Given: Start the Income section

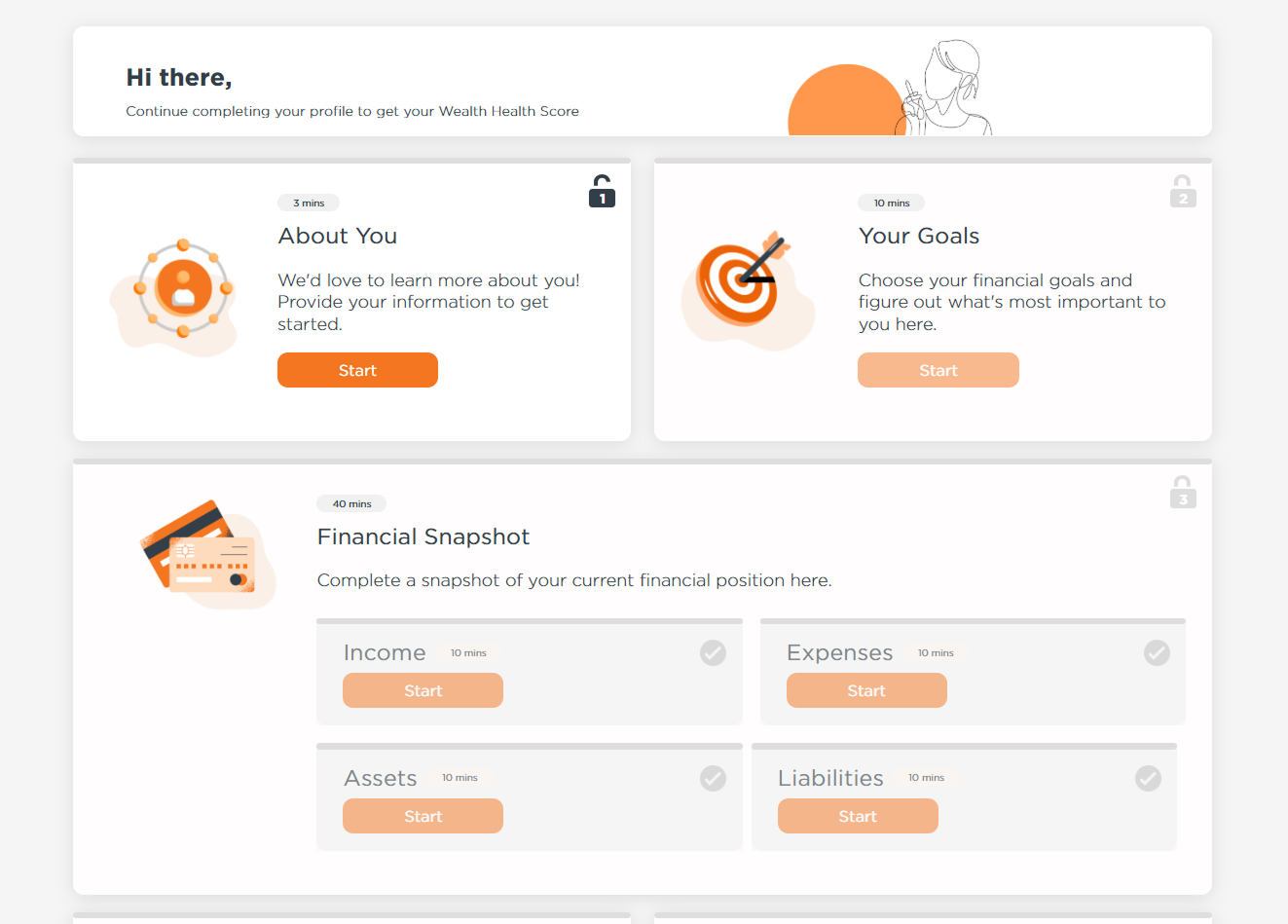Looking at the screenshot, I should (423, 690).
